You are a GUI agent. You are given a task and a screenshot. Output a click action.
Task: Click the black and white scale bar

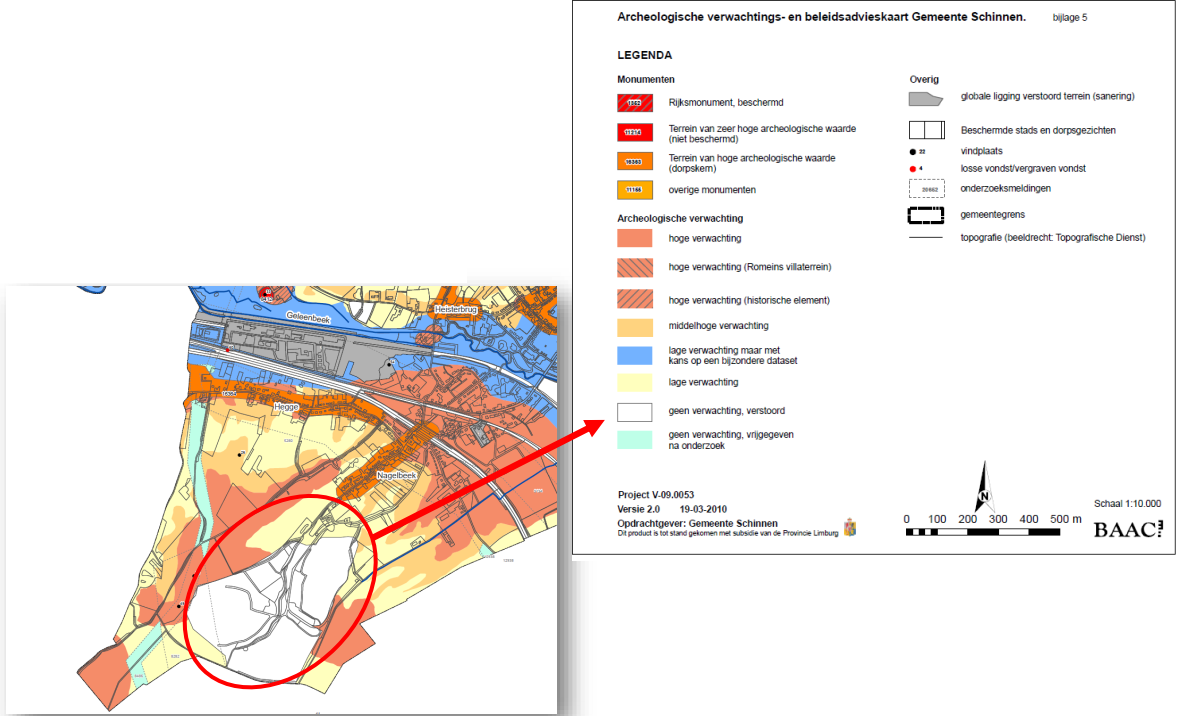coord(983,532)
